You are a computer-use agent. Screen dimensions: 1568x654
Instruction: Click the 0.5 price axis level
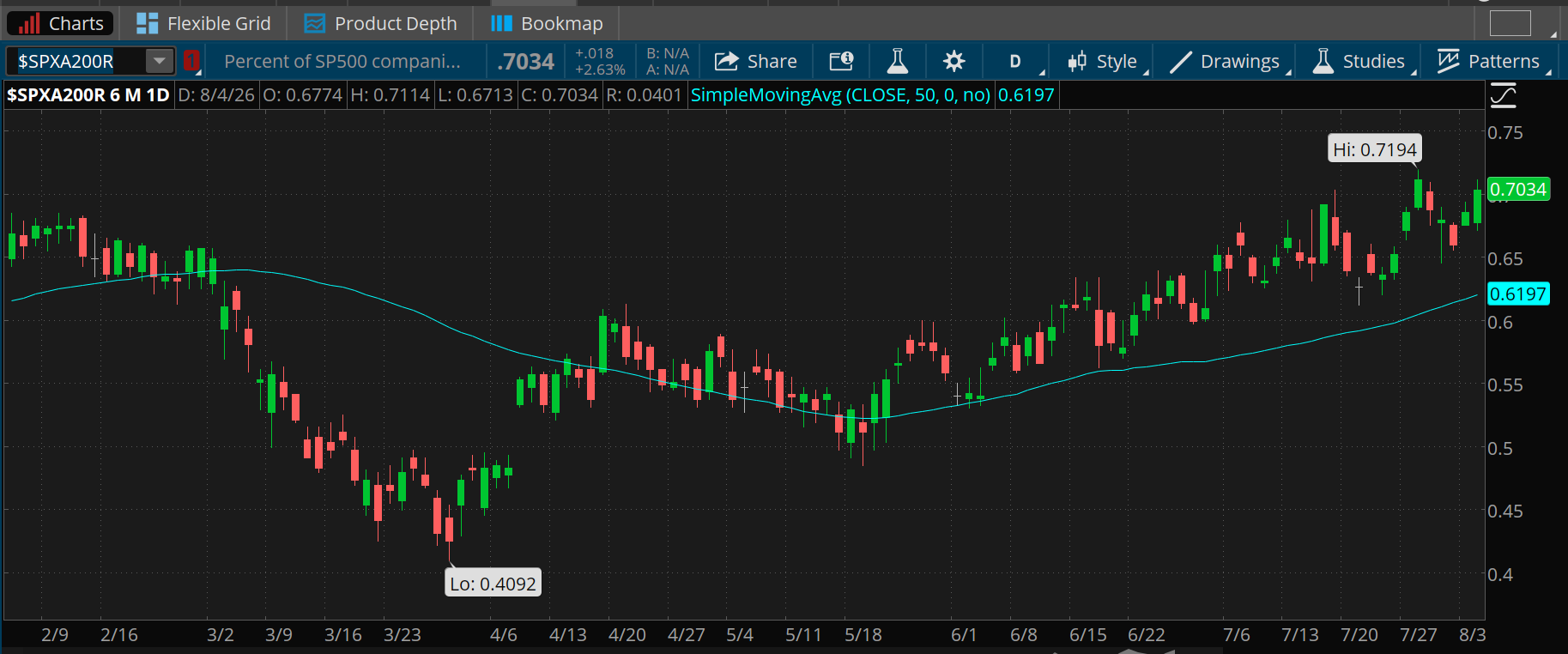point(1500,449)
